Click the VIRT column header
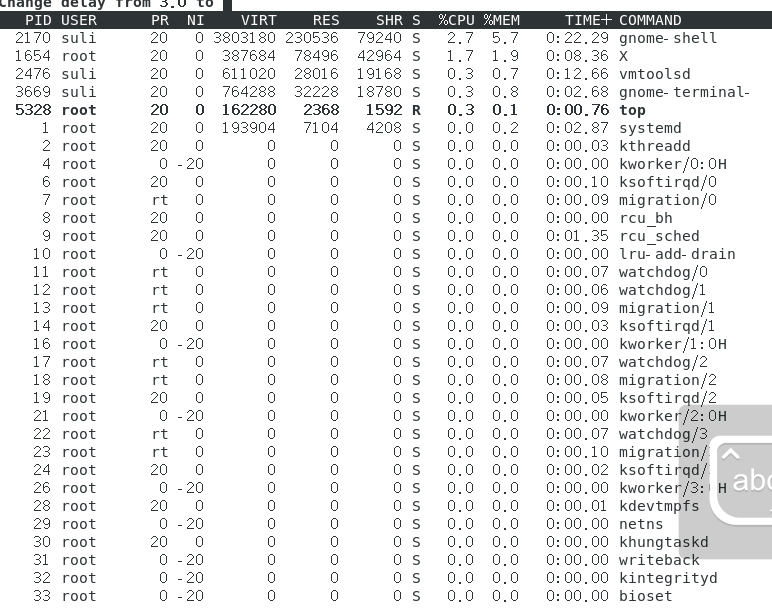This screenshot has height=610, width=772. pos(258,20)
